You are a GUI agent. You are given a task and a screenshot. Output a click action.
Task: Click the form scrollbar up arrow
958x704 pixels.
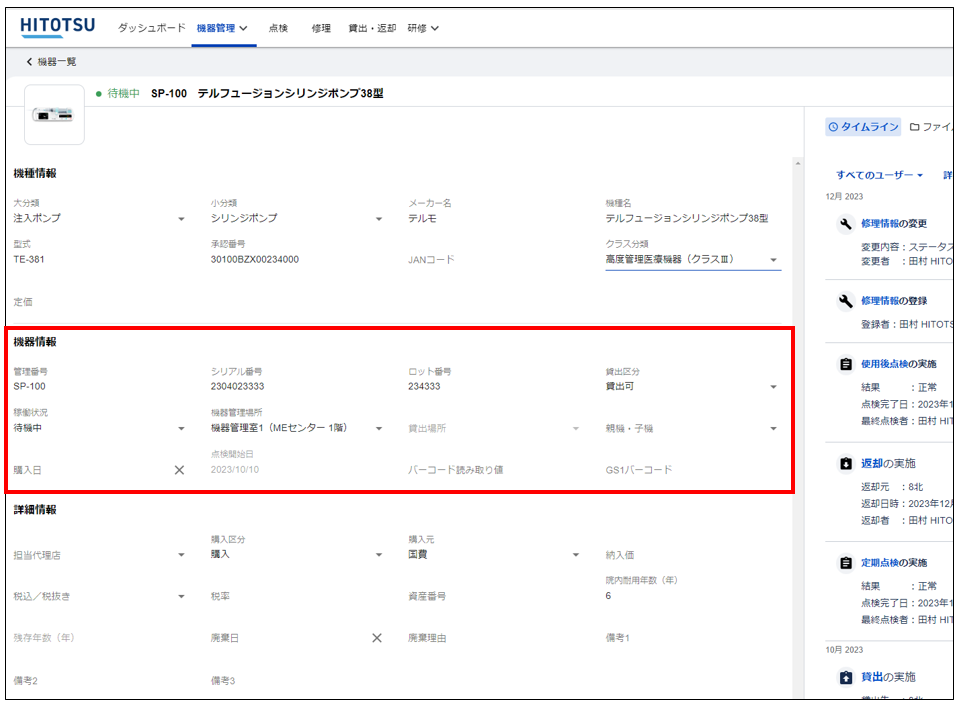click(x=798, y=163)
